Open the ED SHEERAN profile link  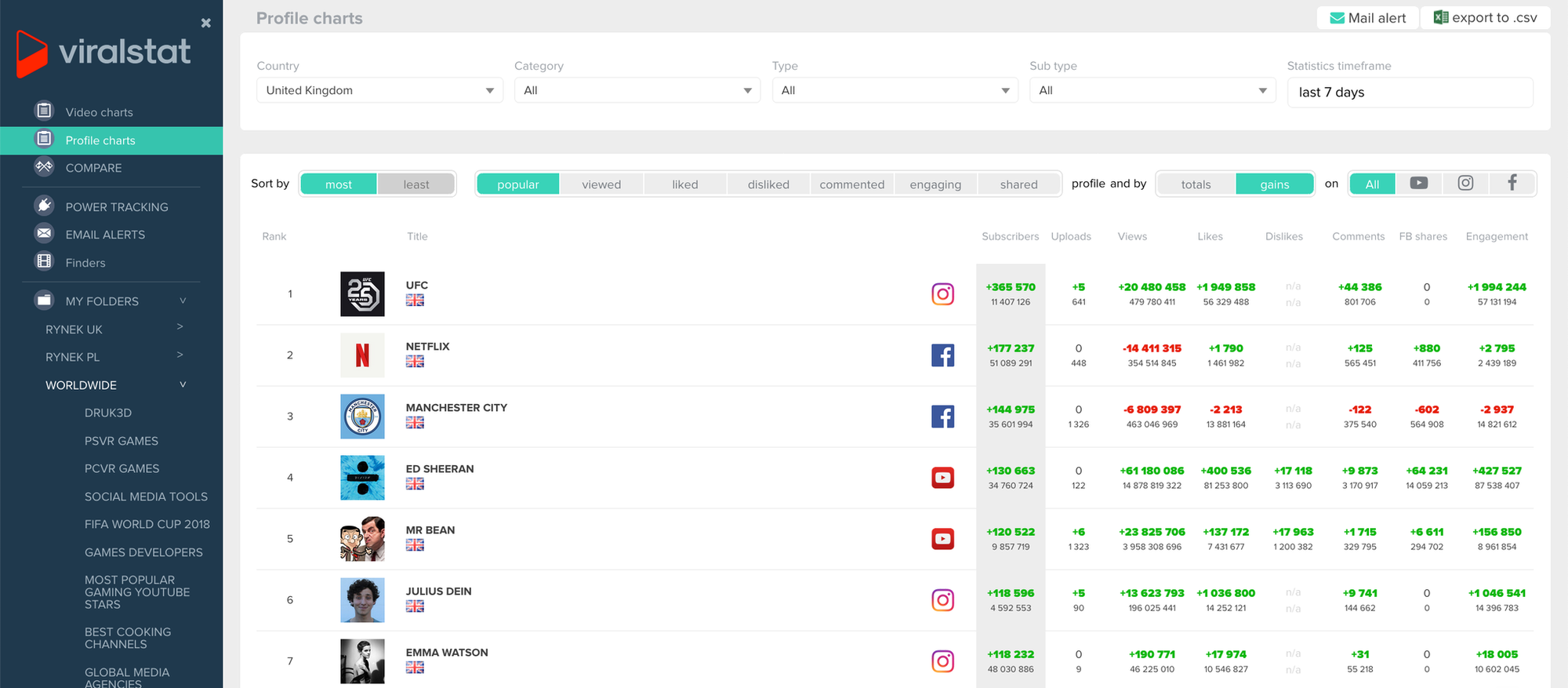(440, 469)
